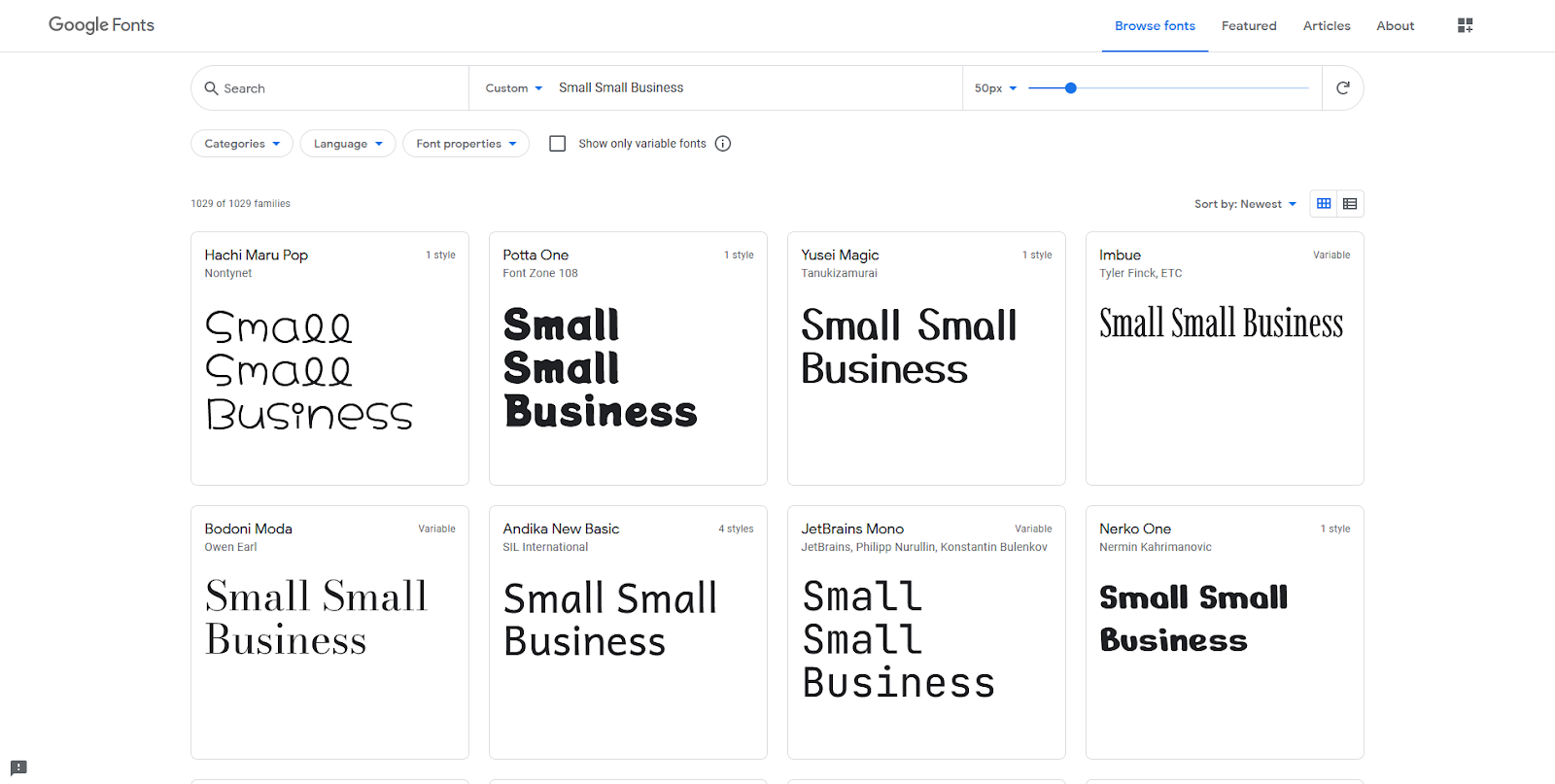Expand the Language filter
Screen dimensions: 1555x784
[x=348, y=144]
